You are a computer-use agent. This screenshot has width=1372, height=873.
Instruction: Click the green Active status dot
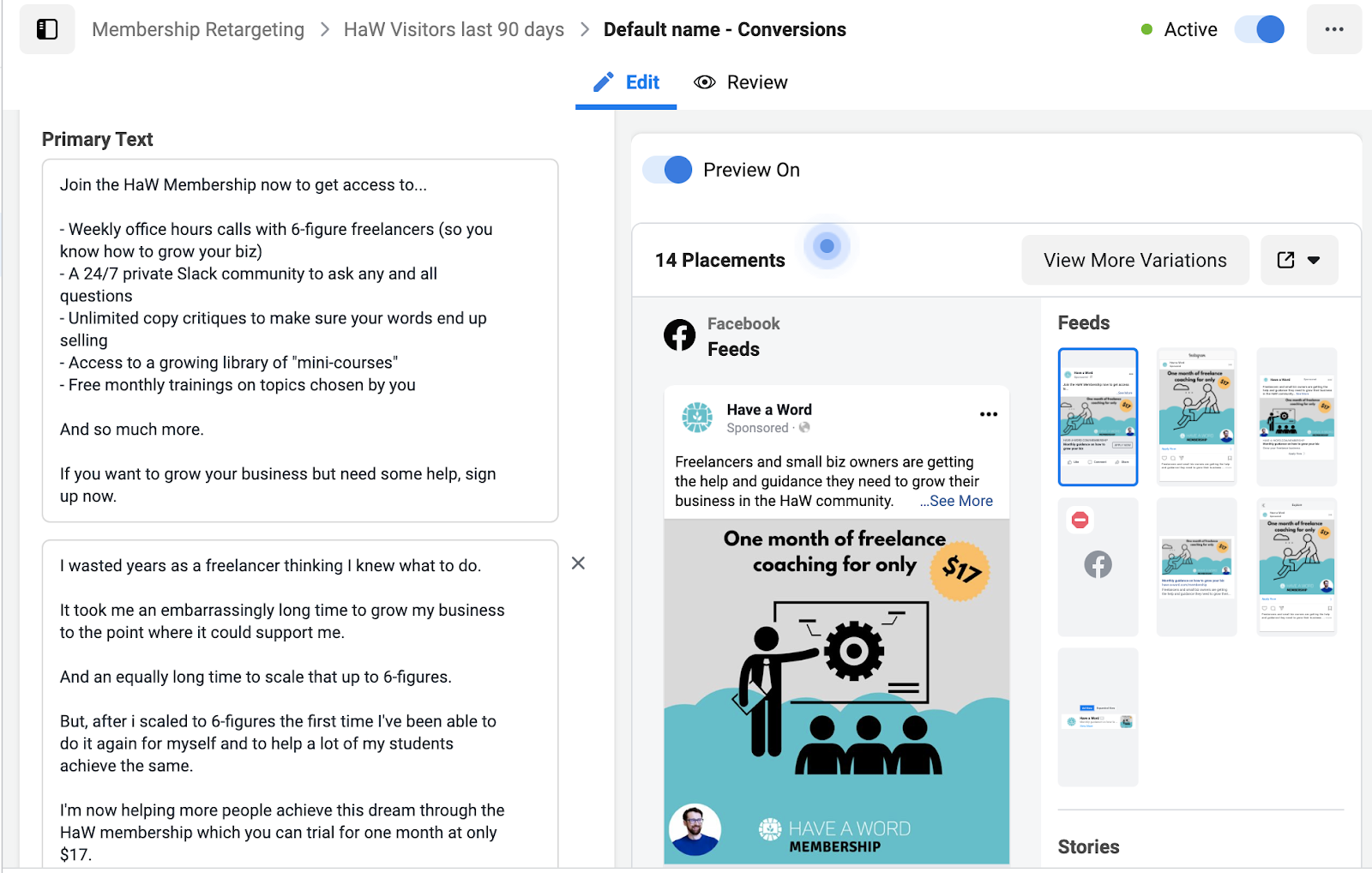tap(1146, 29)
